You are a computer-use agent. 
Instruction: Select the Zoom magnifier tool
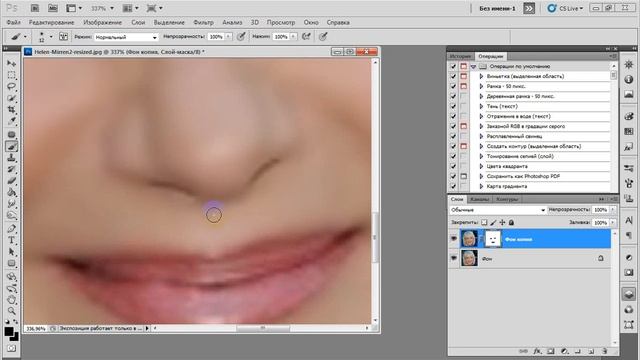point(11,311)
